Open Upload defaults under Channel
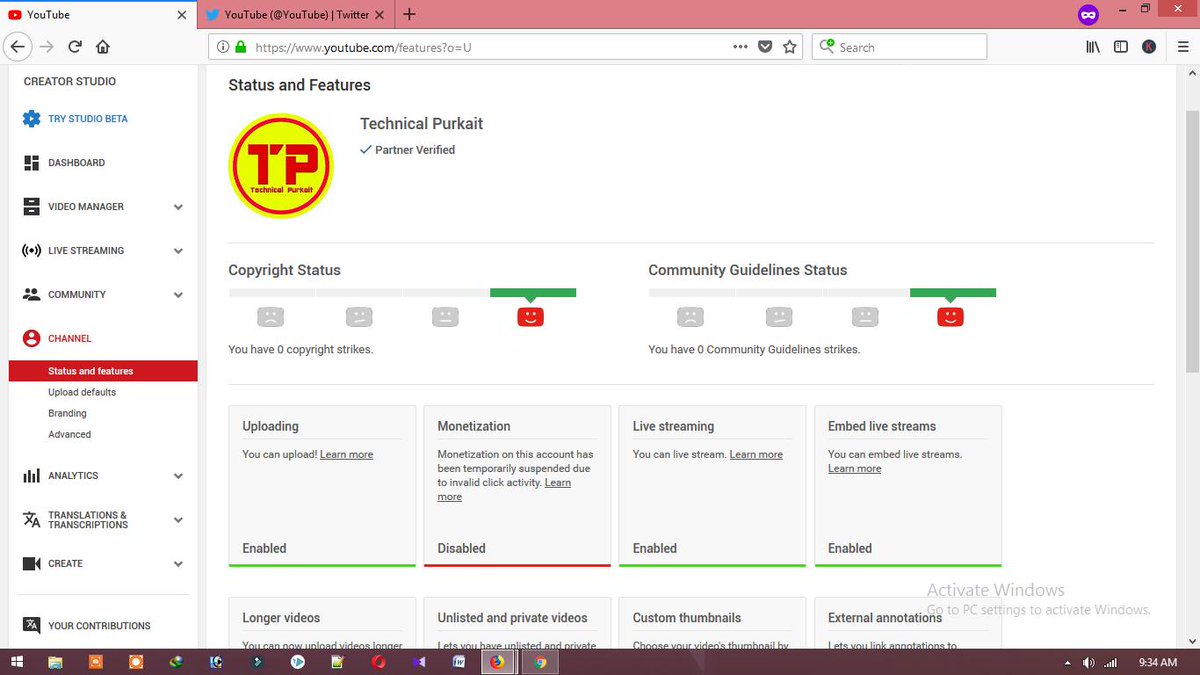 click(82, 393)
